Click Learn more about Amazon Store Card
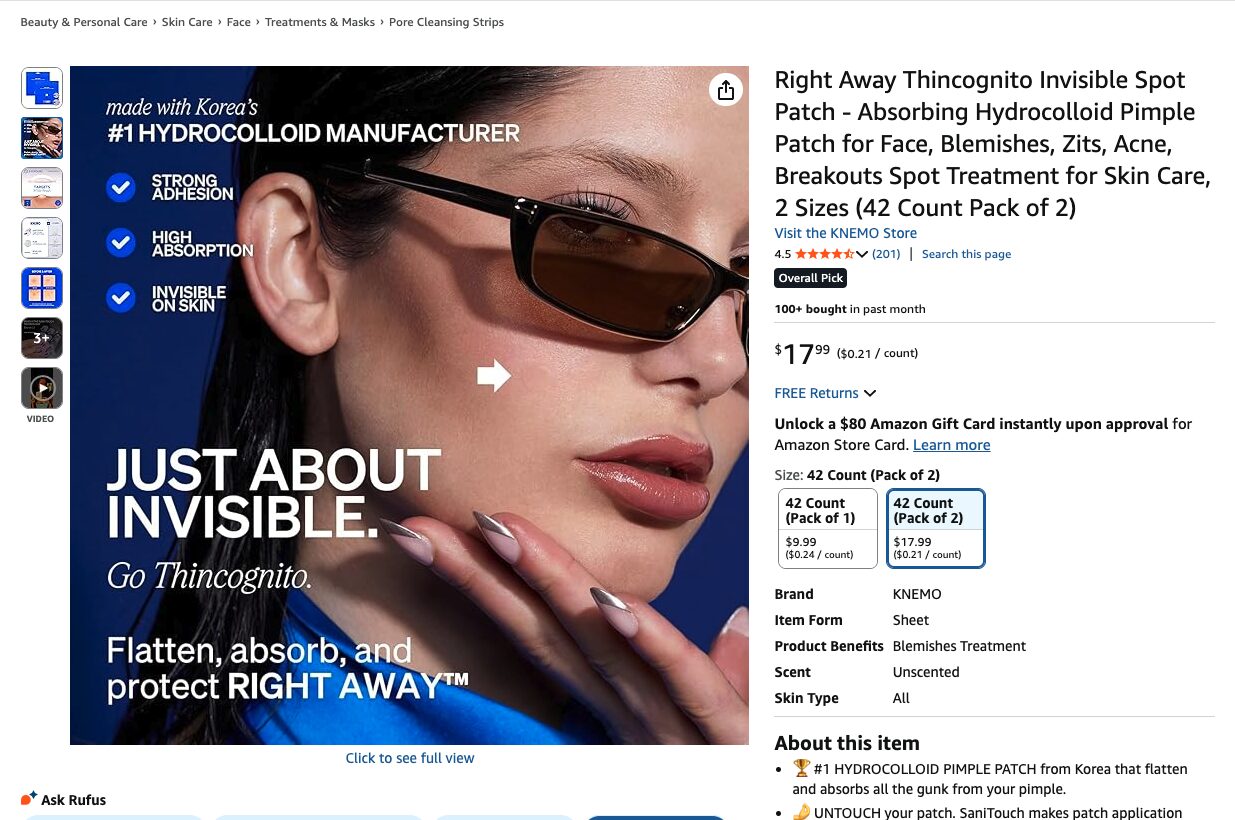The width and height of the screenshot is (1235, 820). coord(951,445)
